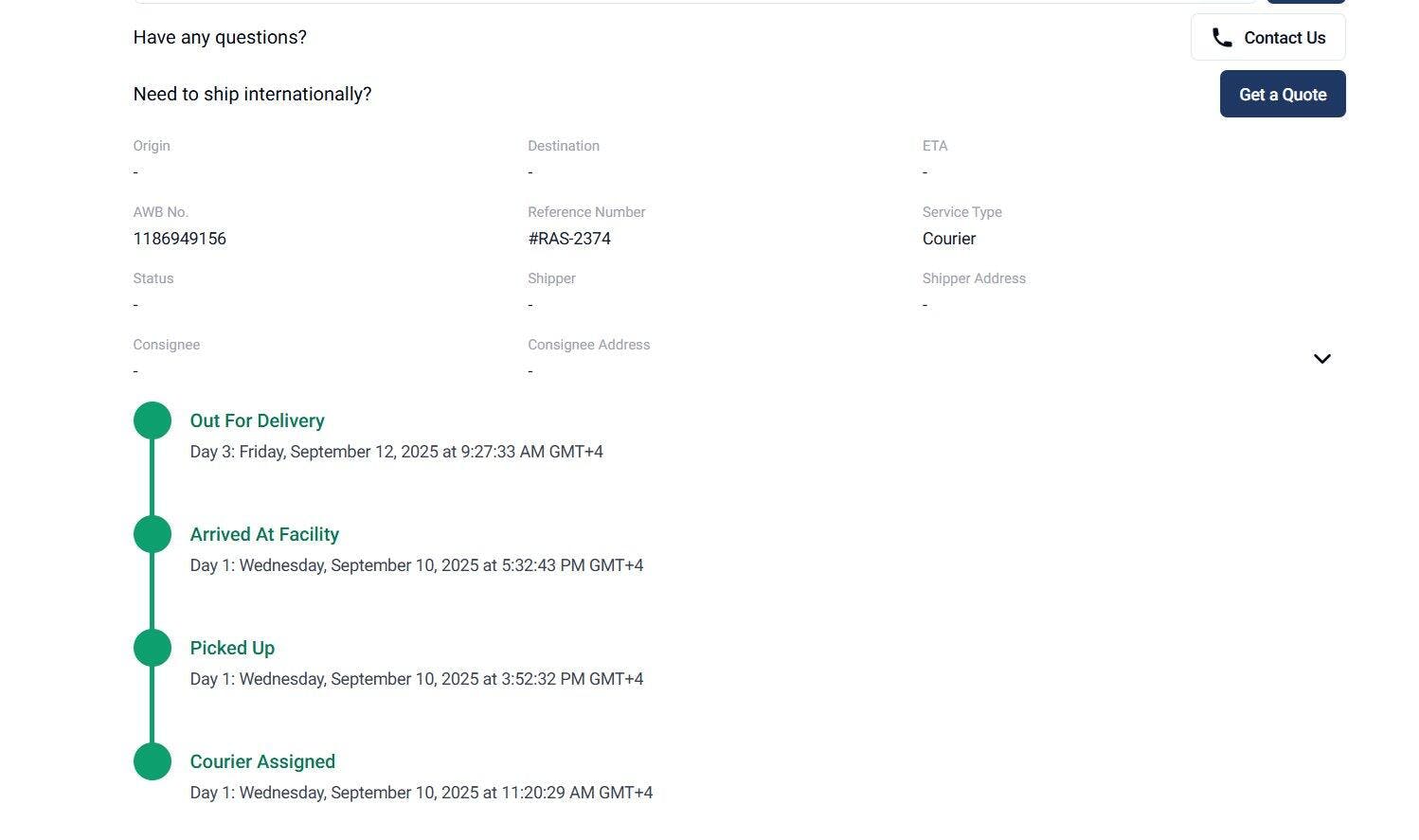Screen dimensions: 1419x840
Task: Click the Arrived At Facility green circle marker
Action: (153, 534)
